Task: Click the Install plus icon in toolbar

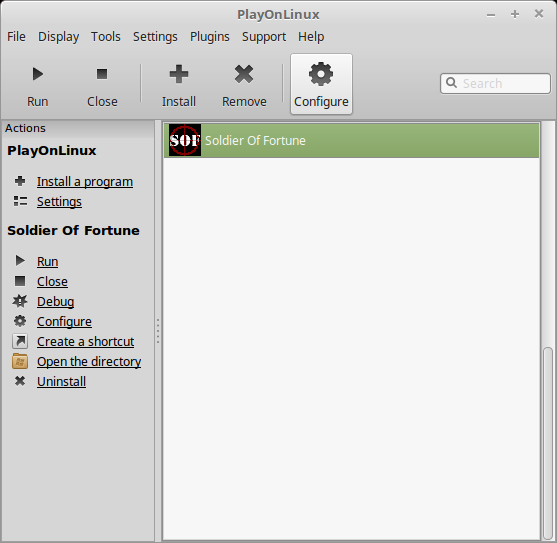Action: pyautogui.click(x=179, y=74)
